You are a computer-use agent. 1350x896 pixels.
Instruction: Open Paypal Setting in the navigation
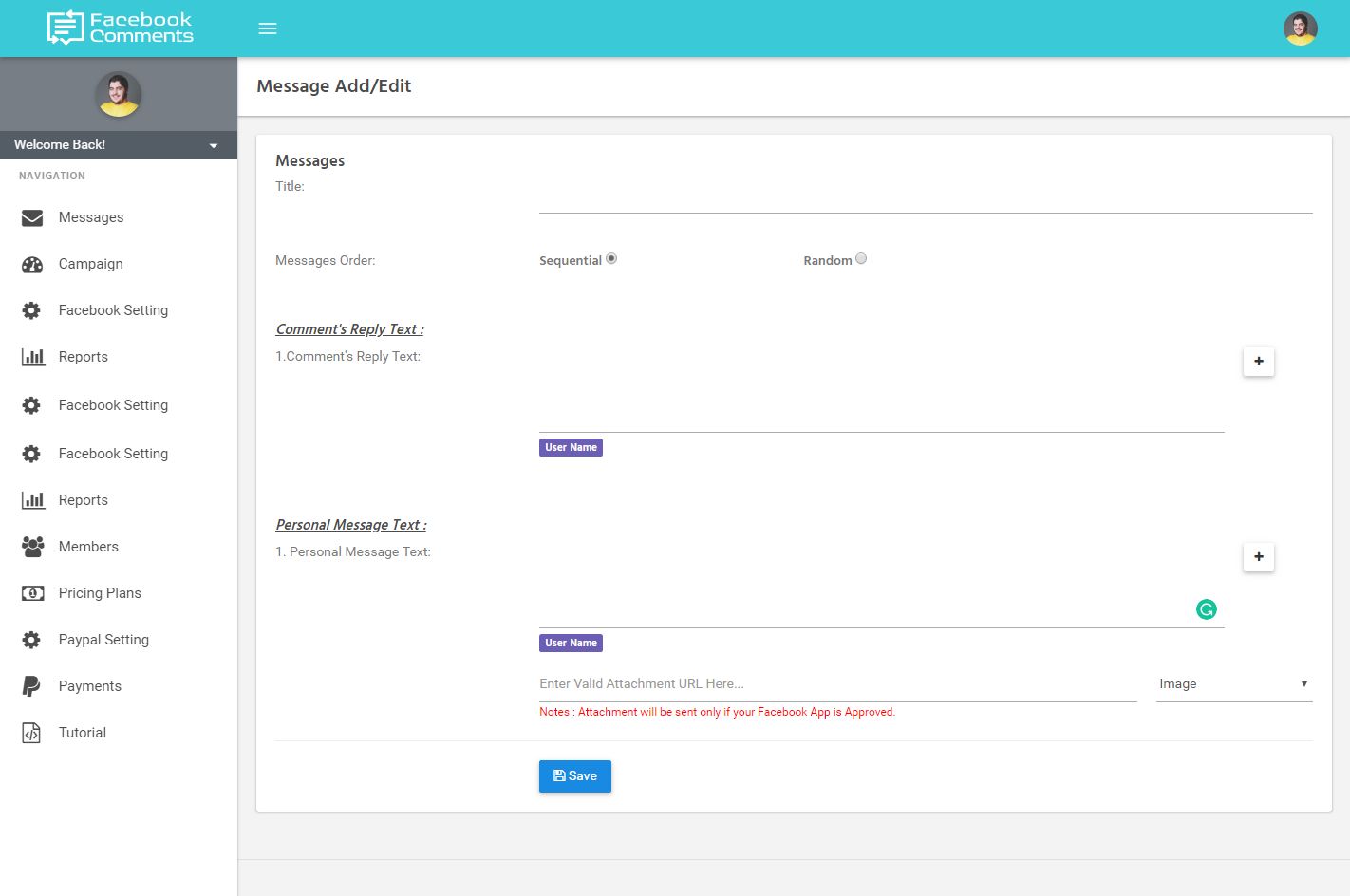pos(103,640)
